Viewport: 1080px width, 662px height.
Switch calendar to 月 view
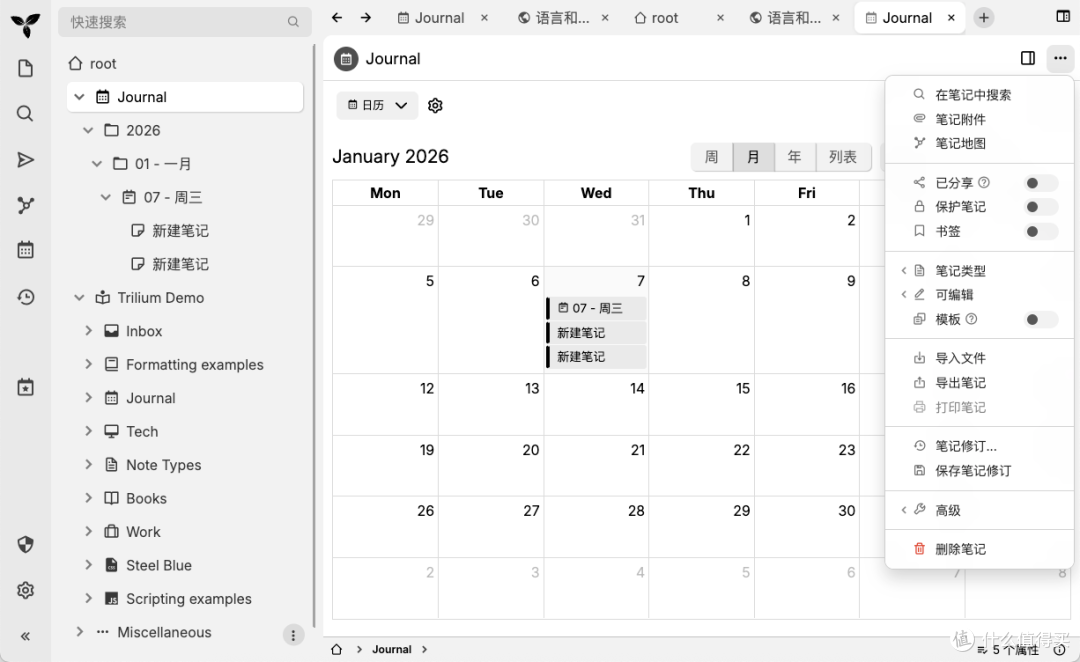(x=754, y=157)
